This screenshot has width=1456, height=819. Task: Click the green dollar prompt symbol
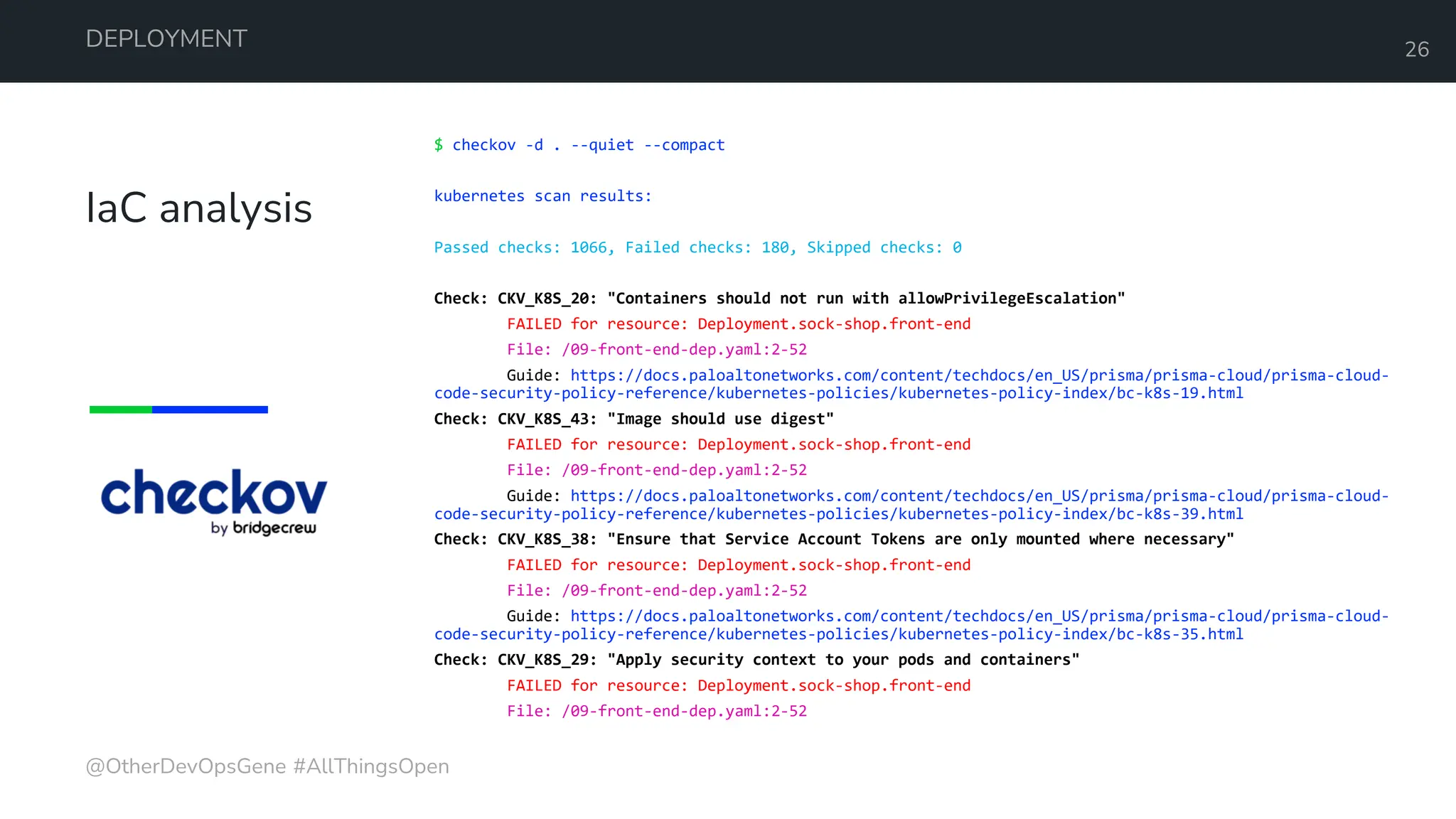(439, 145)
